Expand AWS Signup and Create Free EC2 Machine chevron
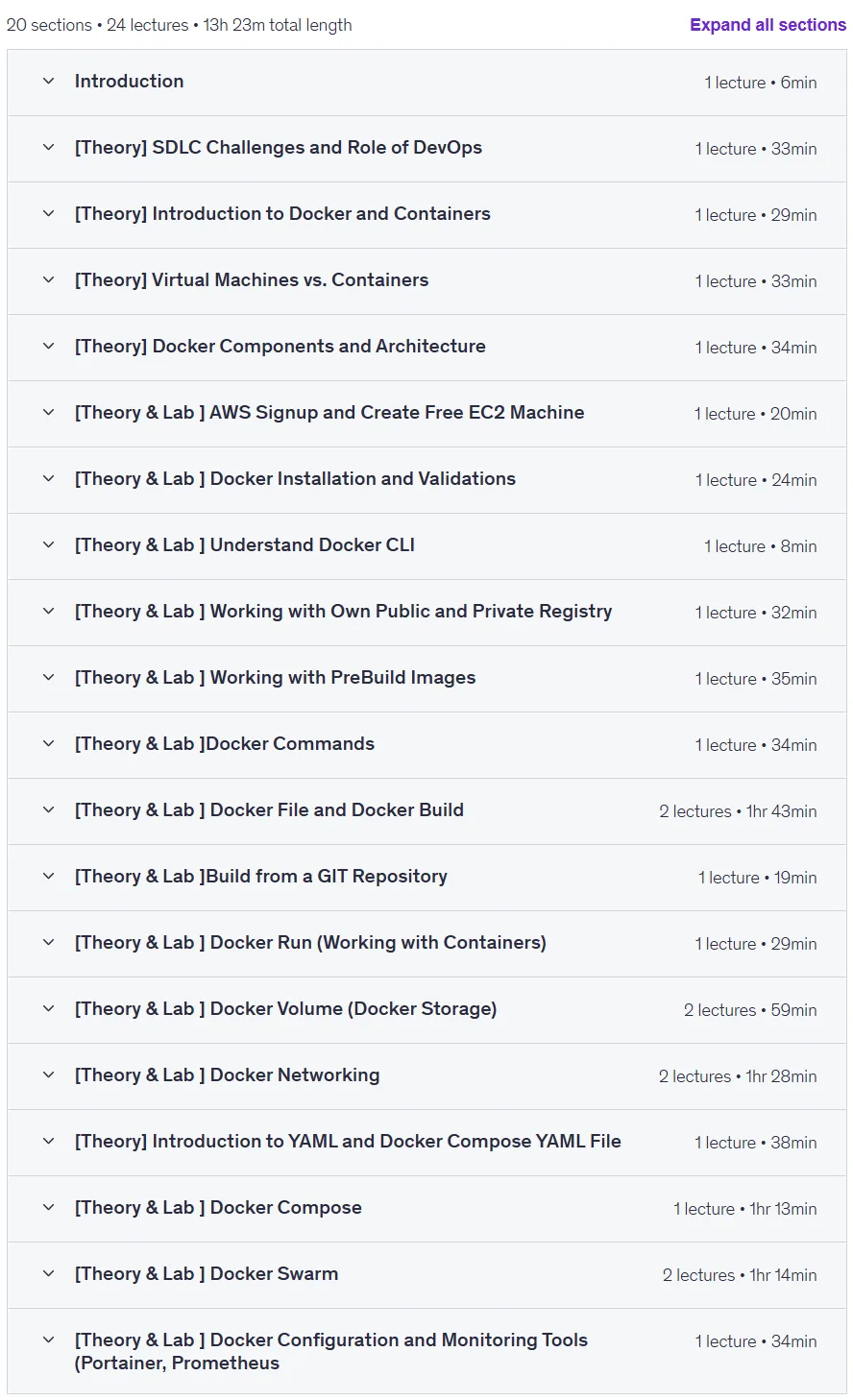The width and height of the screenshot is (853, 1400). click(x=49, y=413)
